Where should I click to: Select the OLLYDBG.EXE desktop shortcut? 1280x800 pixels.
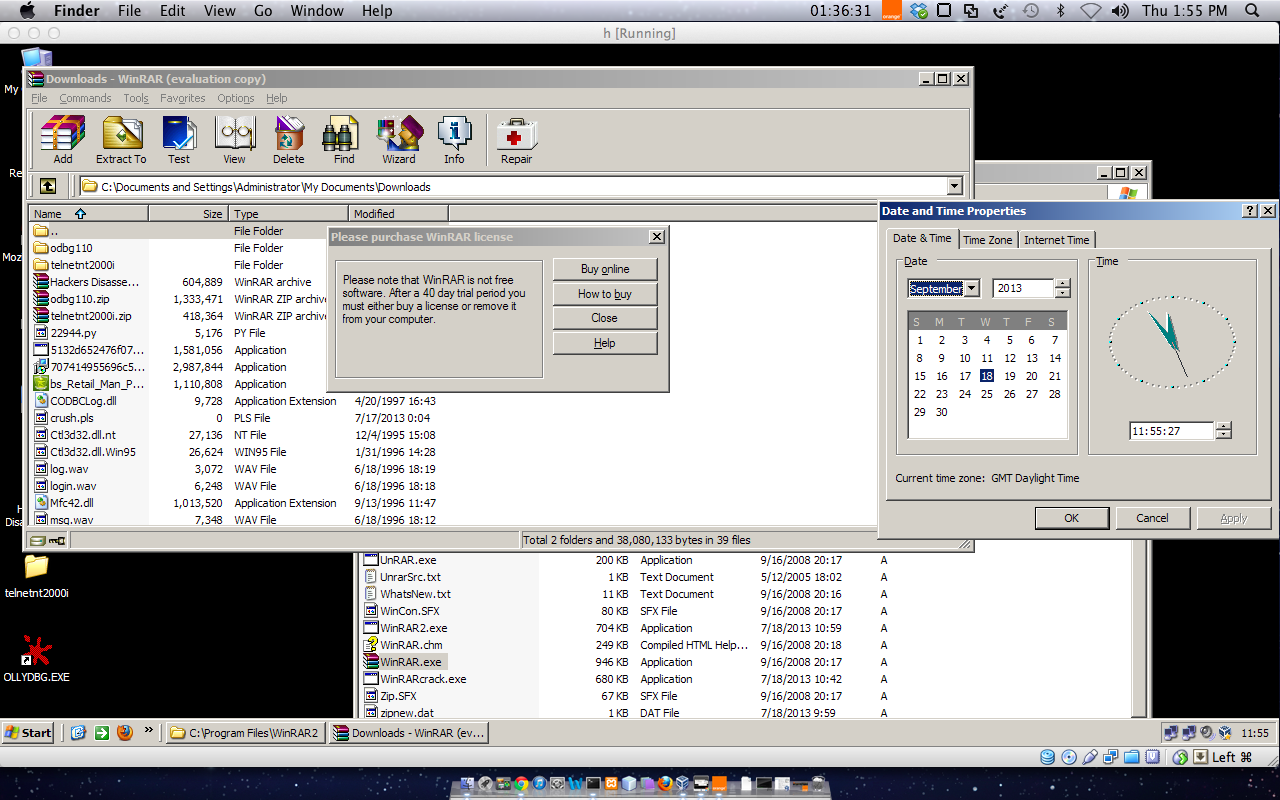(37, 660)
